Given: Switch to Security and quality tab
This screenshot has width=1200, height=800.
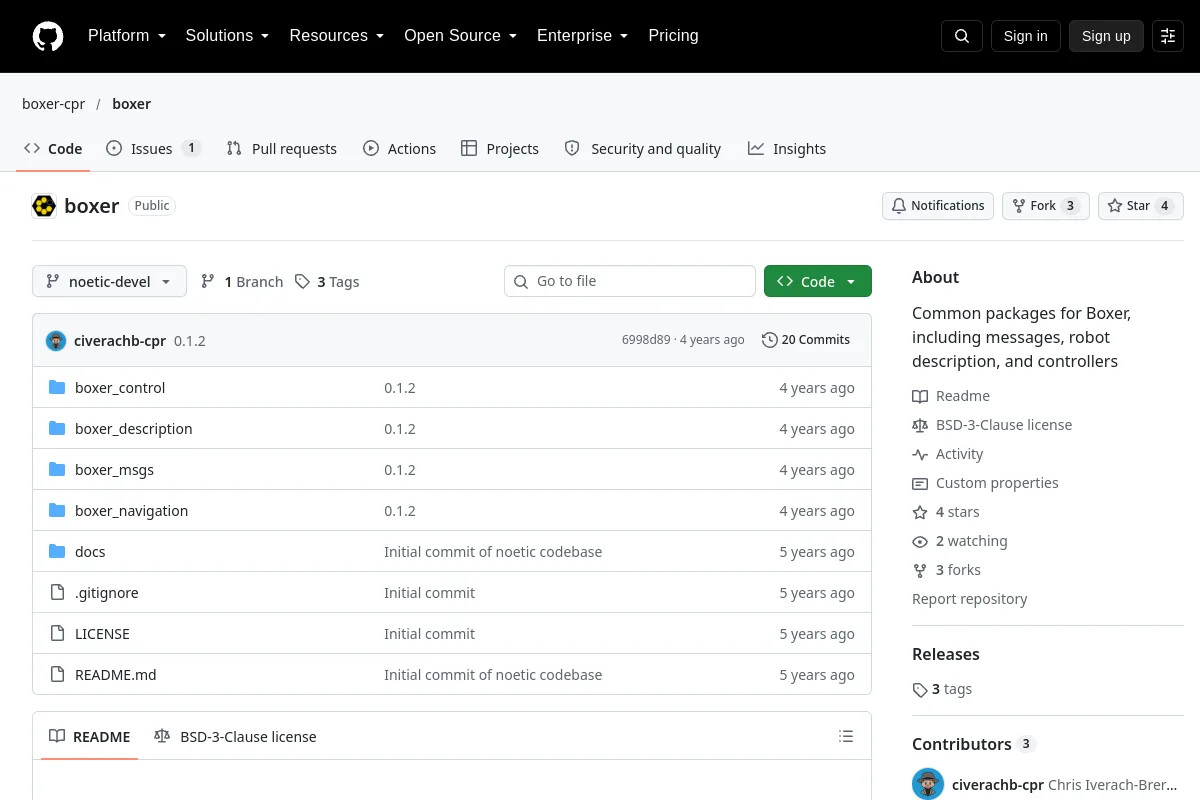Looking at the screenshot, I should (642, 148).
